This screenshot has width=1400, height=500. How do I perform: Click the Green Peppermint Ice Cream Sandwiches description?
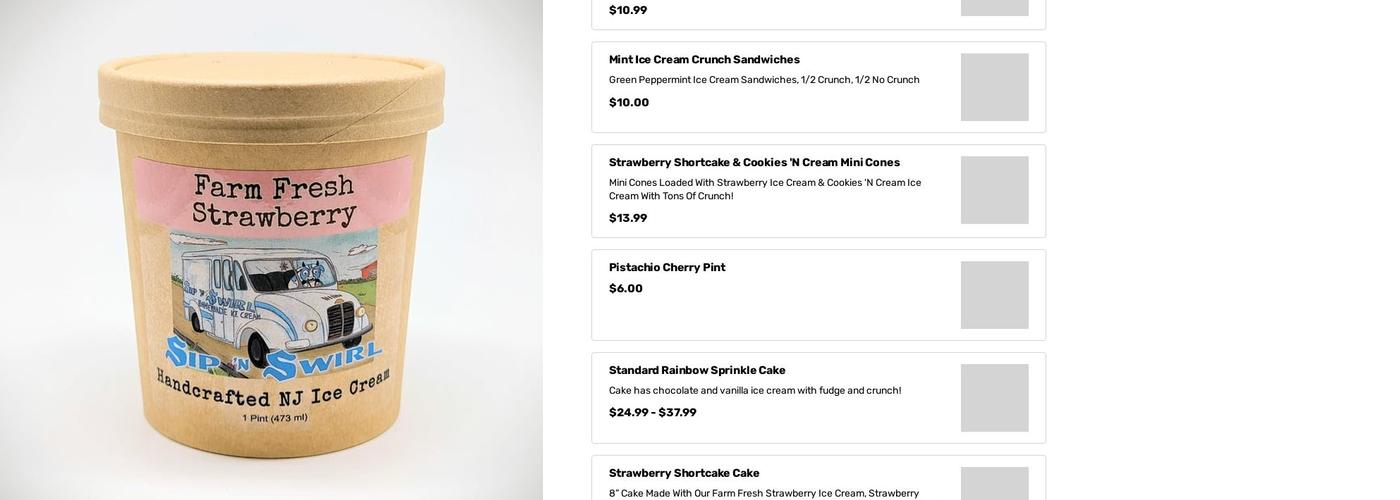[764, 80]
